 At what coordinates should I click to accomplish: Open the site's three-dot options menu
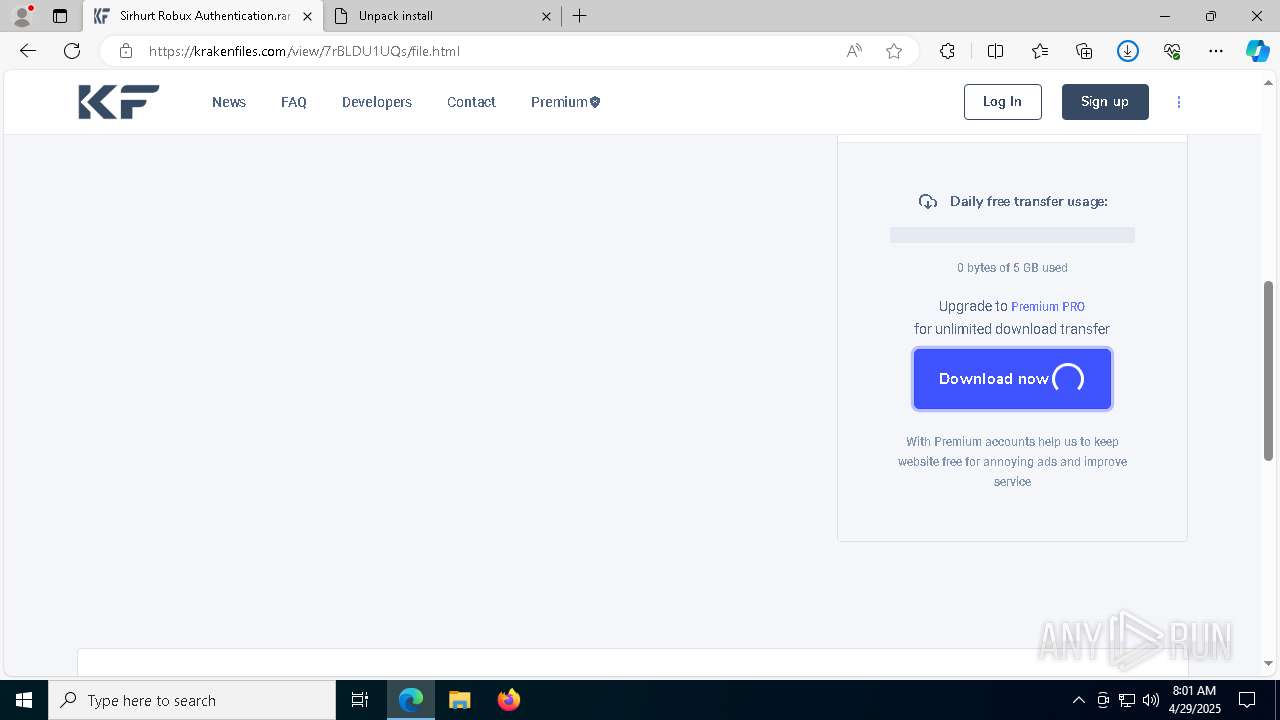click(1179, 102)
